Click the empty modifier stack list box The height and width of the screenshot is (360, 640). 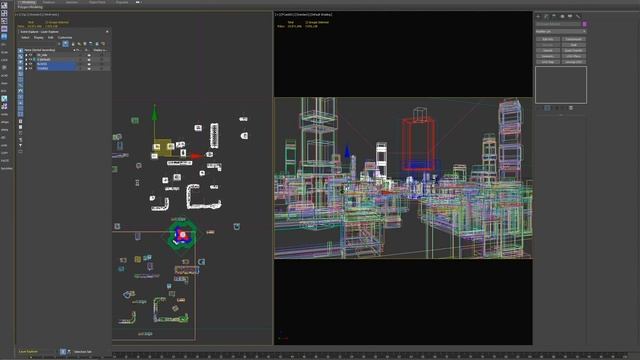click(x=561, y=85)
